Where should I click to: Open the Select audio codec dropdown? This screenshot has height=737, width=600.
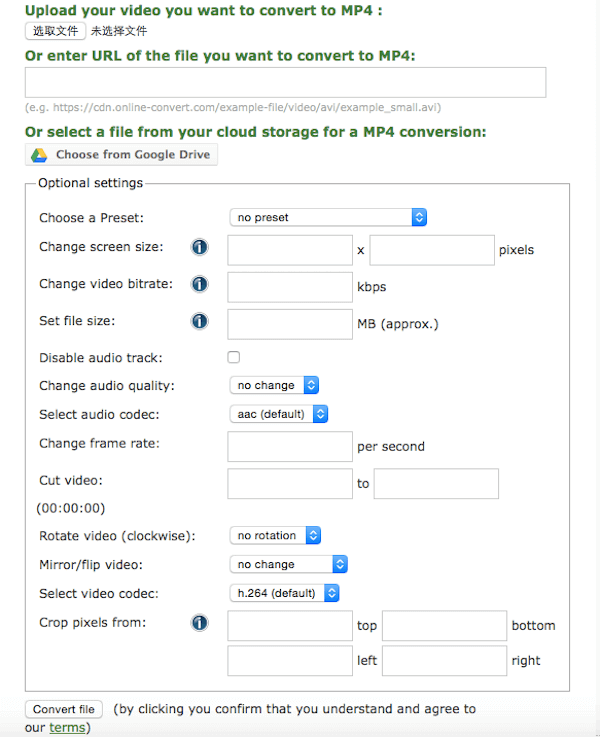pos(279,414)
